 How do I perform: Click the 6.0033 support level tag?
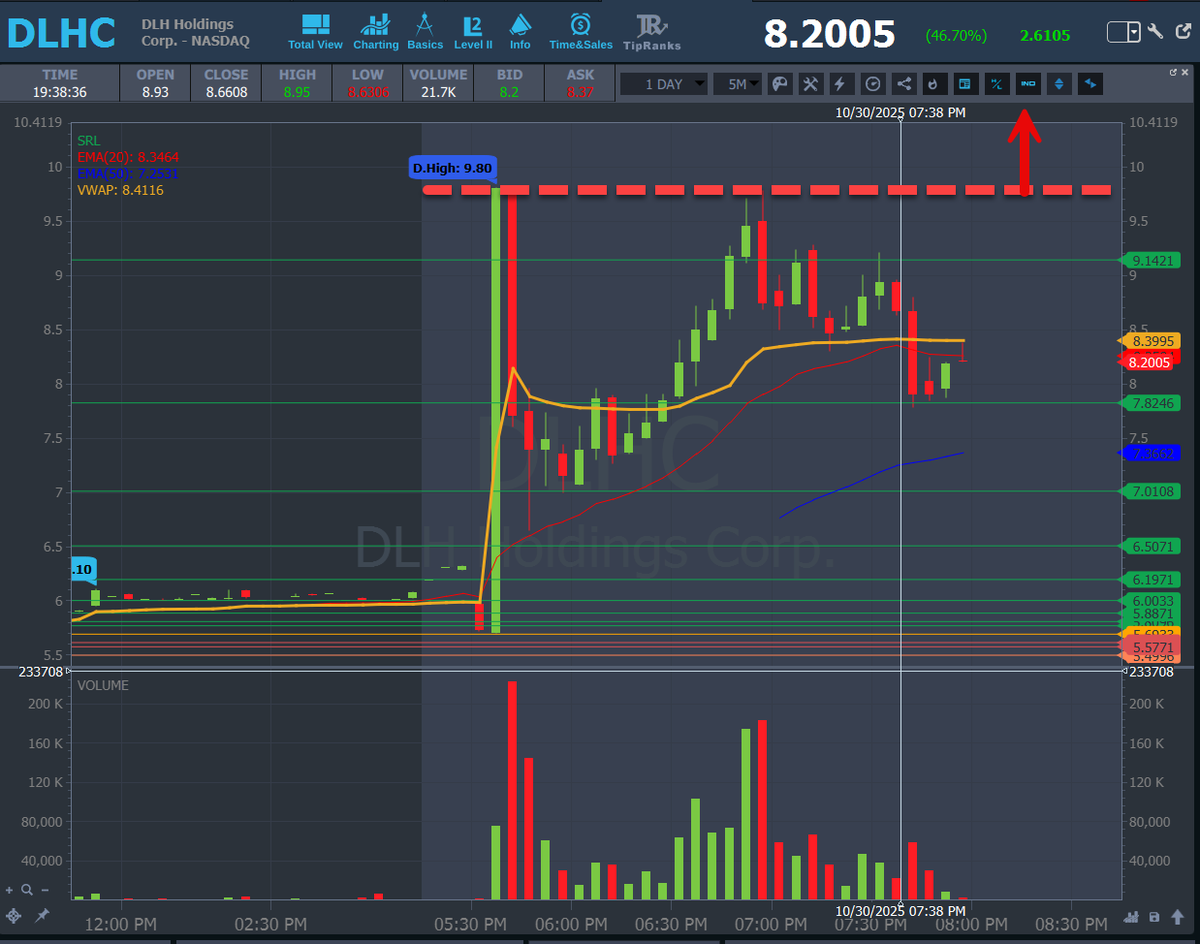1152,601
